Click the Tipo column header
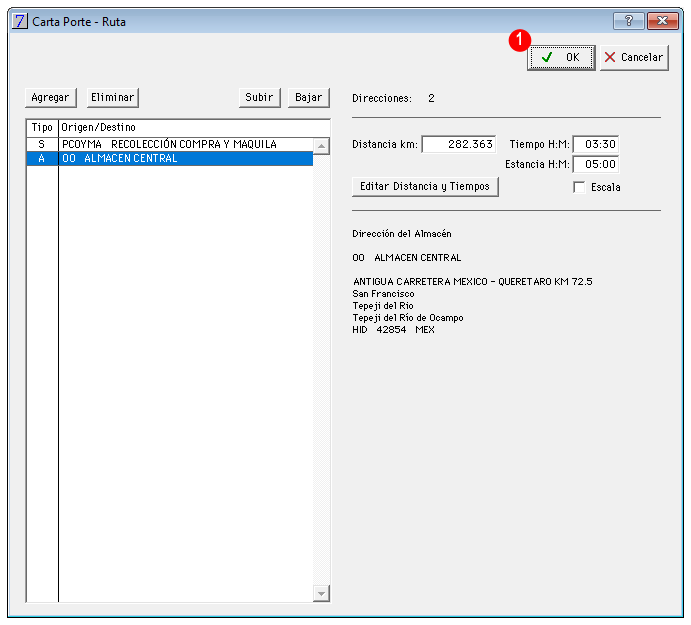Image resolution: width=691 pixels, height=625 pixels. [x=42, y=128]
